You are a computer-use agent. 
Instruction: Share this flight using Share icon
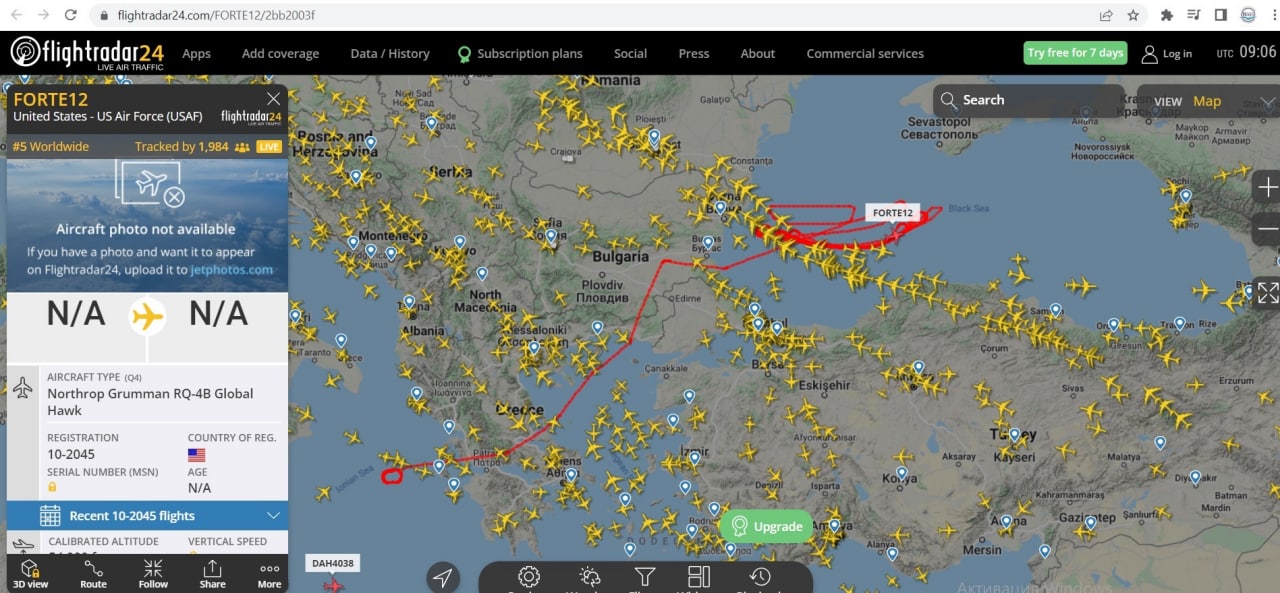pos(212,574)
